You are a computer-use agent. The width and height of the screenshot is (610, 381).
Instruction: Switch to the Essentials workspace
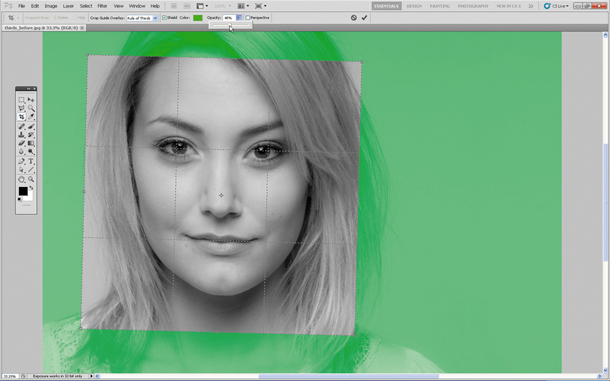point(386,6)
